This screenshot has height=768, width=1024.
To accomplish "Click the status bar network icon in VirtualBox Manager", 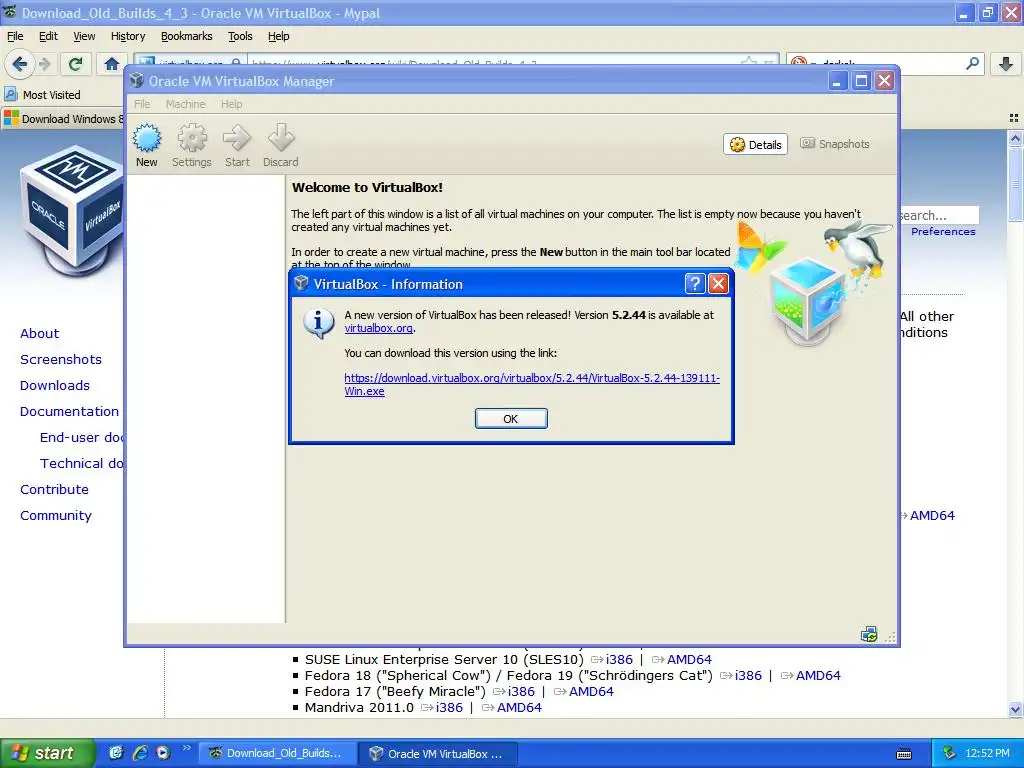I will coord(869,634).
